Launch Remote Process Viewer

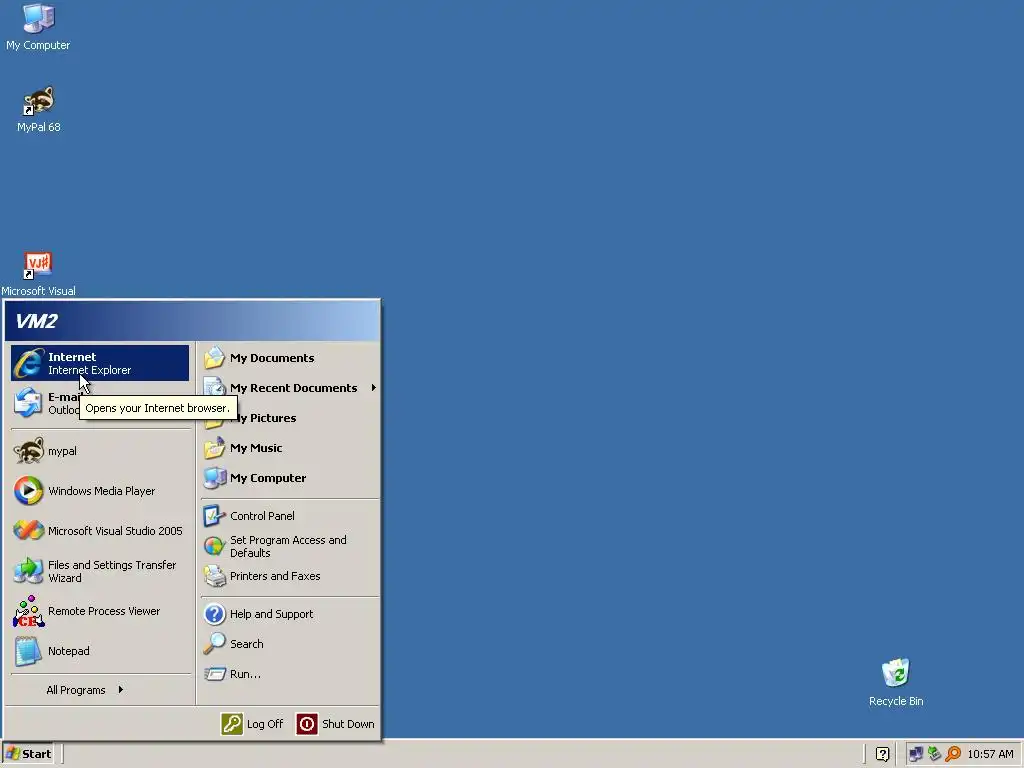coord(100,611)
